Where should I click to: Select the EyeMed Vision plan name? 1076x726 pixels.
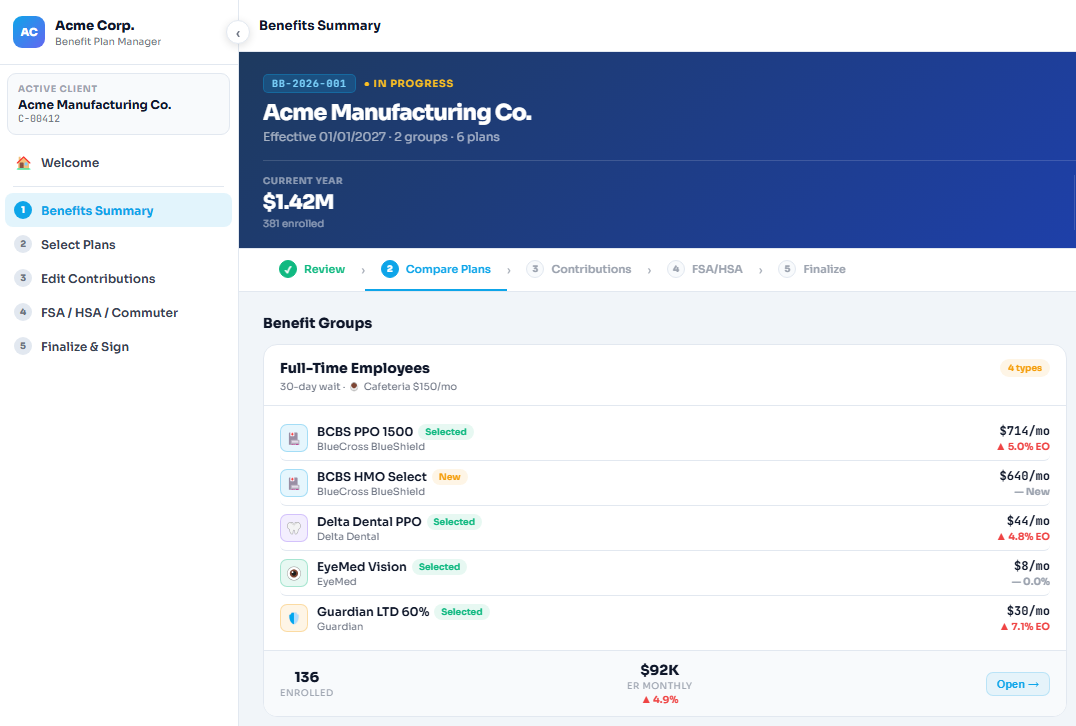[x=362, y=567]
